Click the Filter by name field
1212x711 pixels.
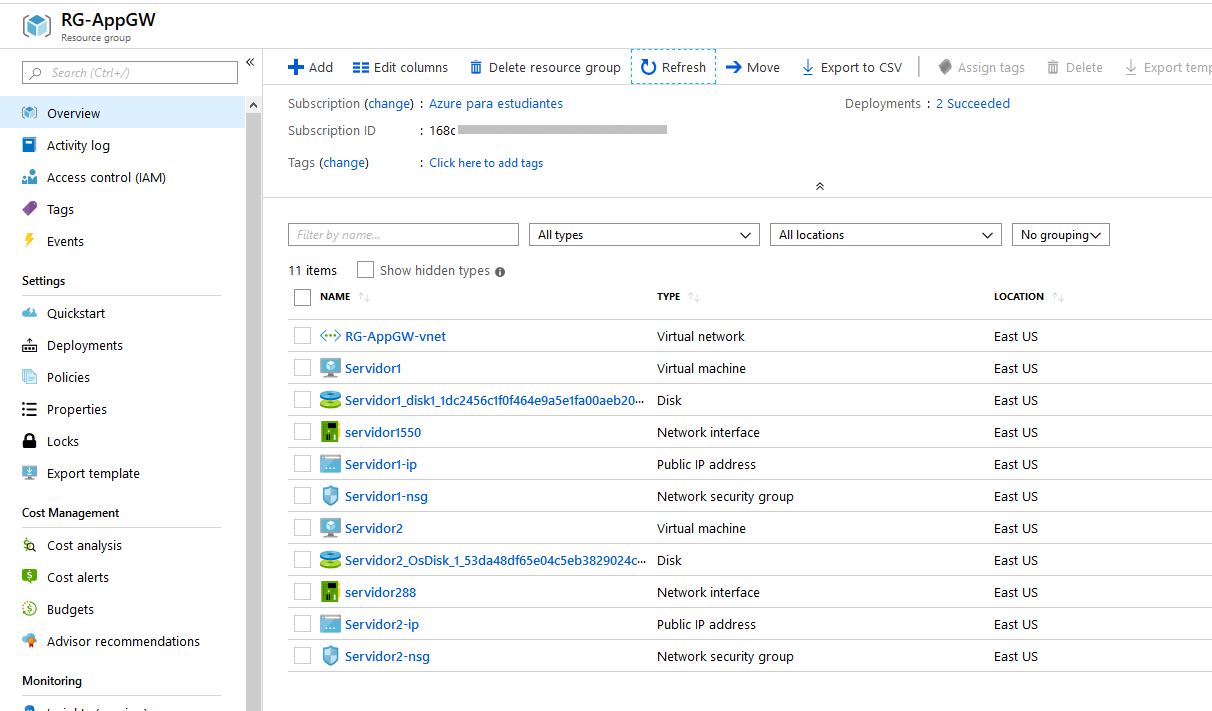[403, 235]
